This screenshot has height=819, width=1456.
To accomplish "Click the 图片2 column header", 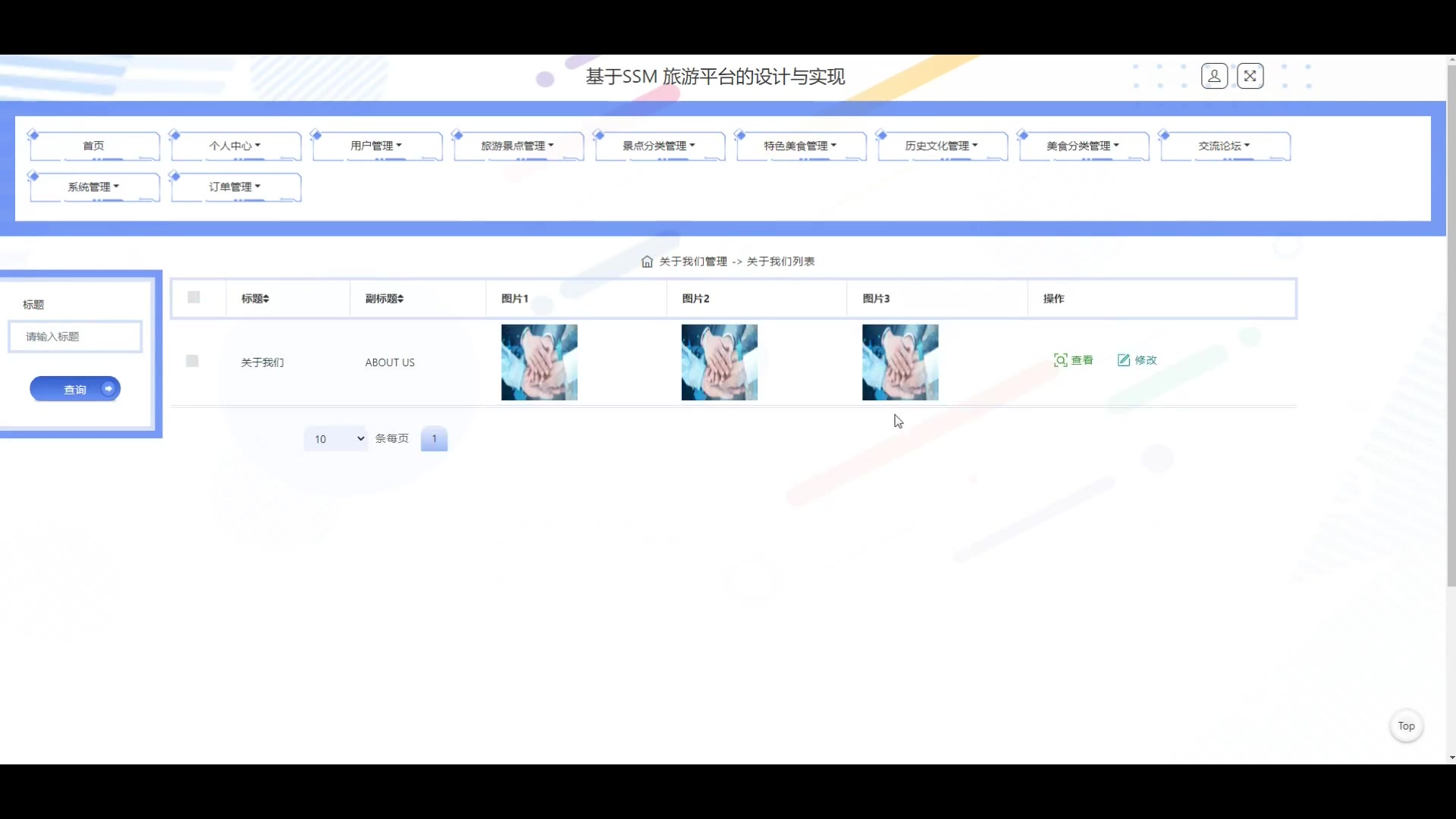I will tap(696, 299).
